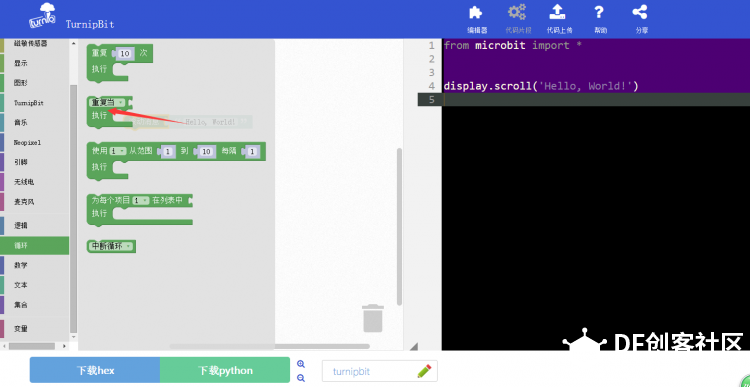Click the to value 10 in 使用 block
Screen dimensions: 750x387
206,152
